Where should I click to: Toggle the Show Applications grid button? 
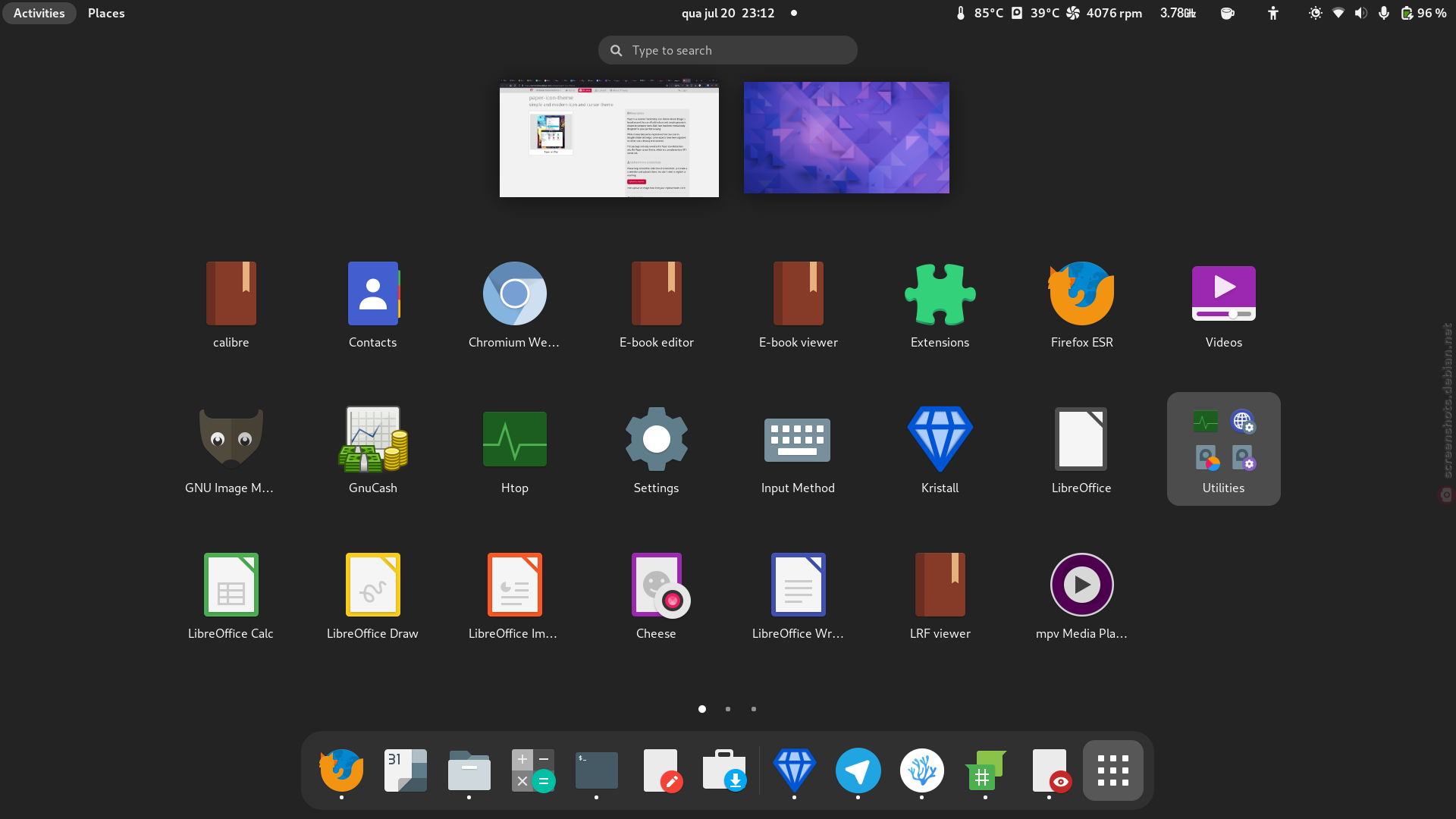(x=1112, y=770)
